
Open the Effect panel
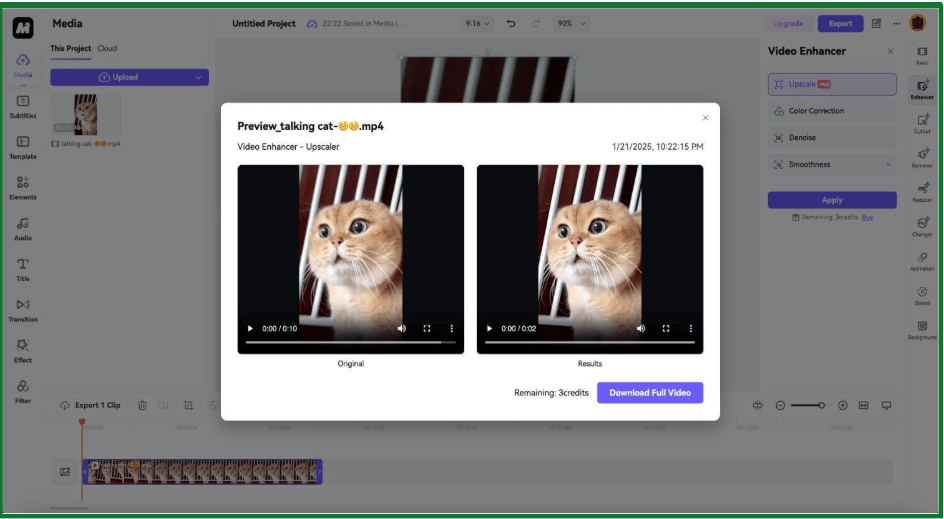(x=23, y=352)
